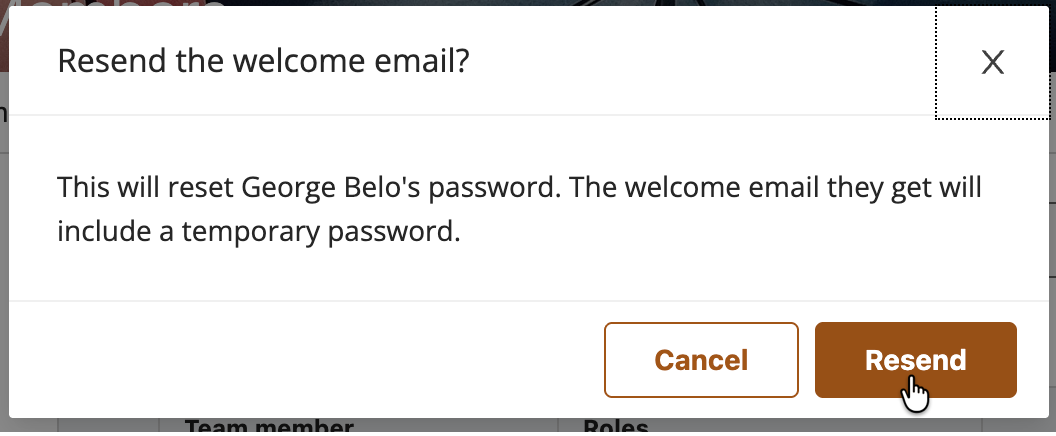Click the empty footer area left of Cancel
This screenshot has height=436, width=1056.
tap(300, 360)
